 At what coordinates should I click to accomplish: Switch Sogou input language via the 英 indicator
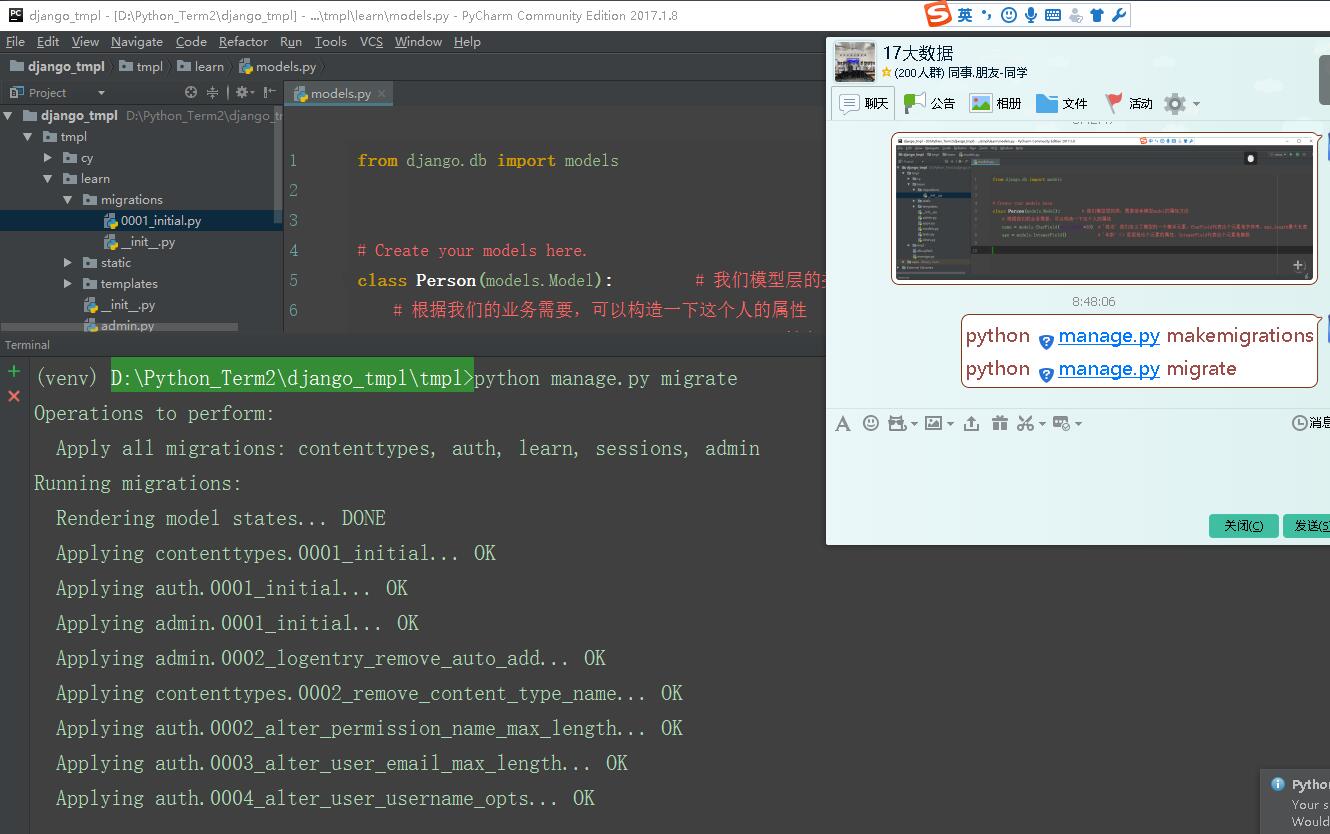coord(964,14)
